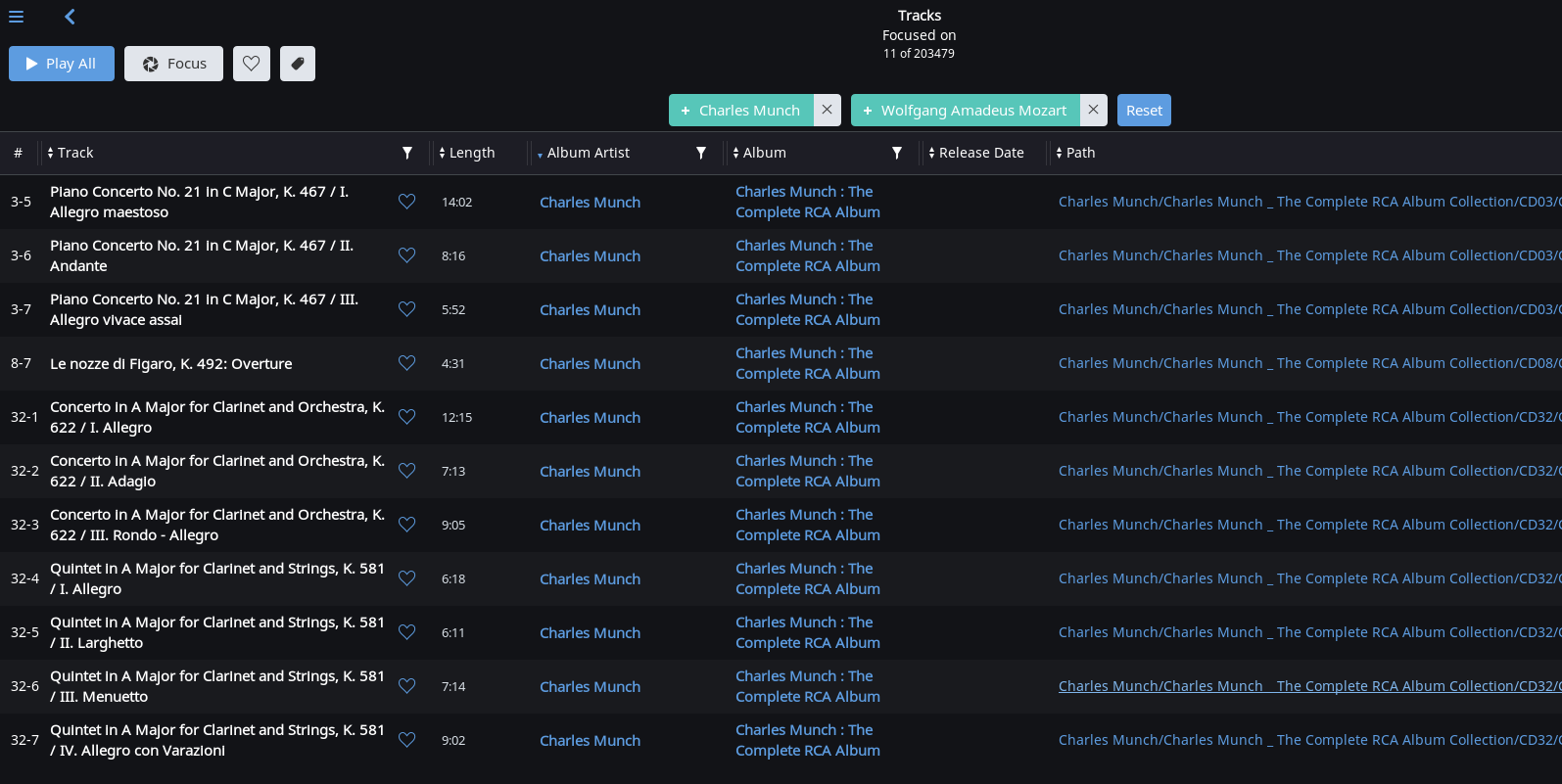Select track 'Concerto ... K. 622 / II. Adagio'
The height and width of the screenshot is (784, 1562).
217,471
